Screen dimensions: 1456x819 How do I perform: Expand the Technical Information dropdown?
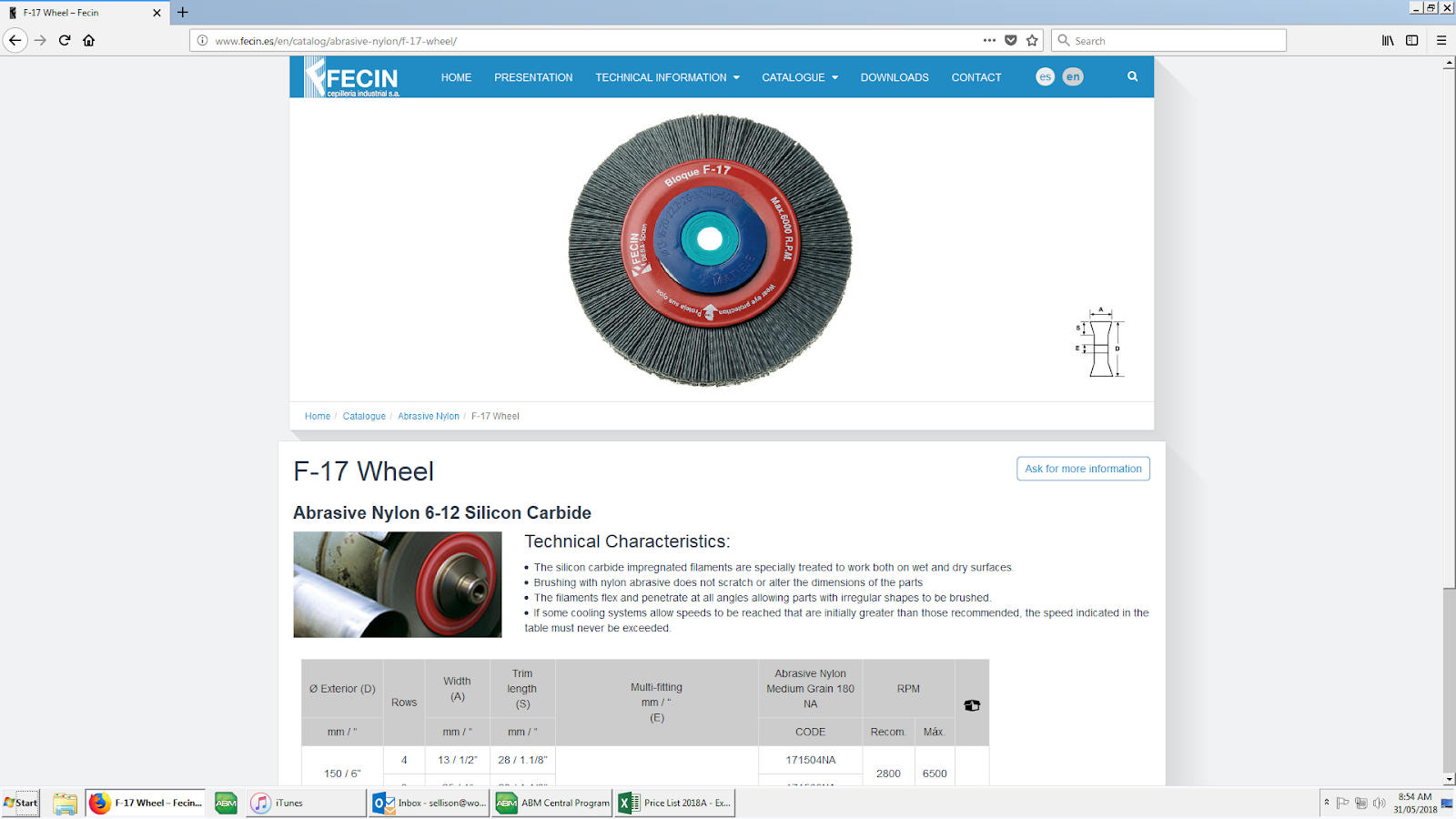667,77
